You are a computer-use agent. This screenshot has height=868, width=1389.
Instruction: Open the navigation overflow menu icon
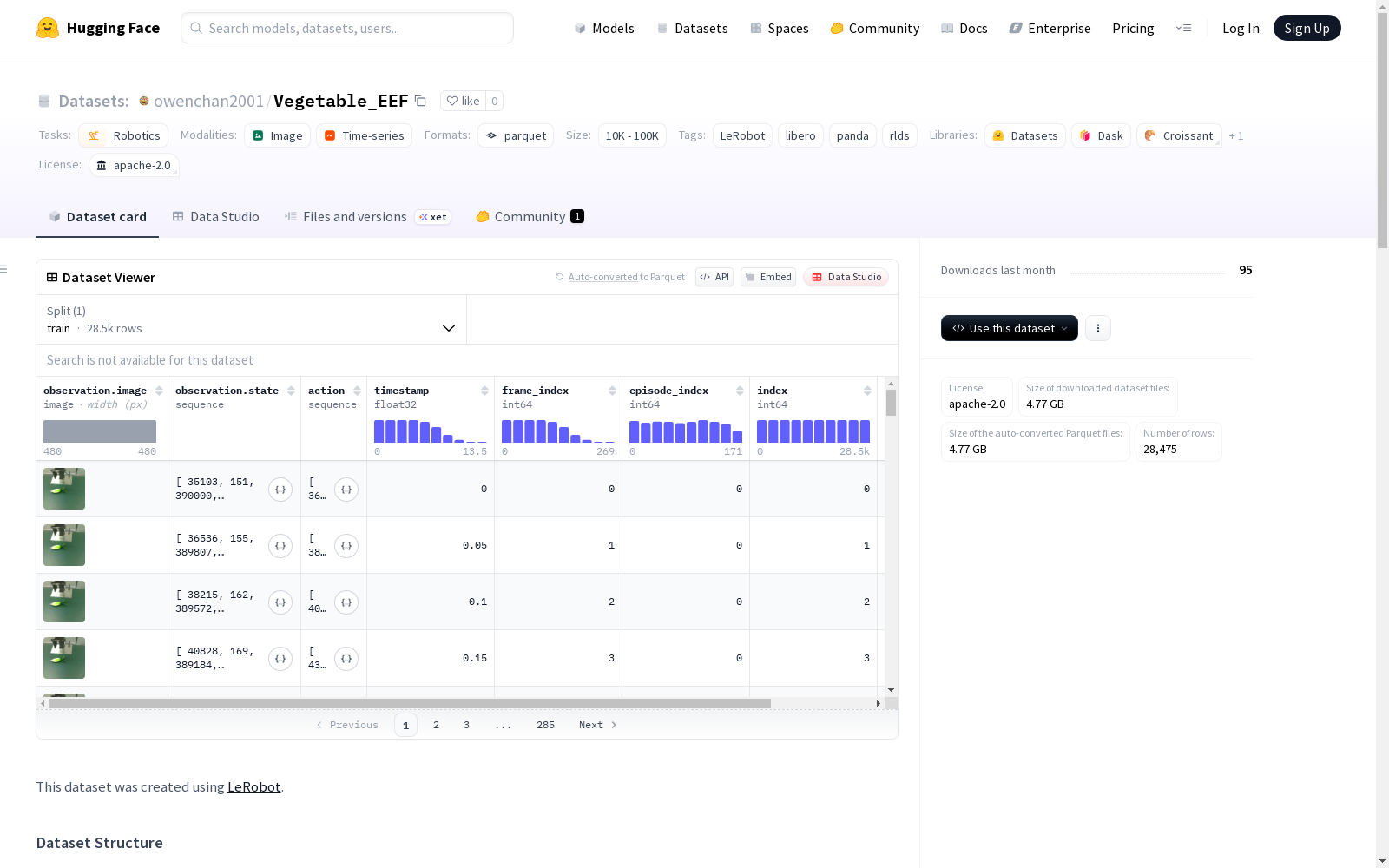pyautogui.click(x=1183, y=28)
